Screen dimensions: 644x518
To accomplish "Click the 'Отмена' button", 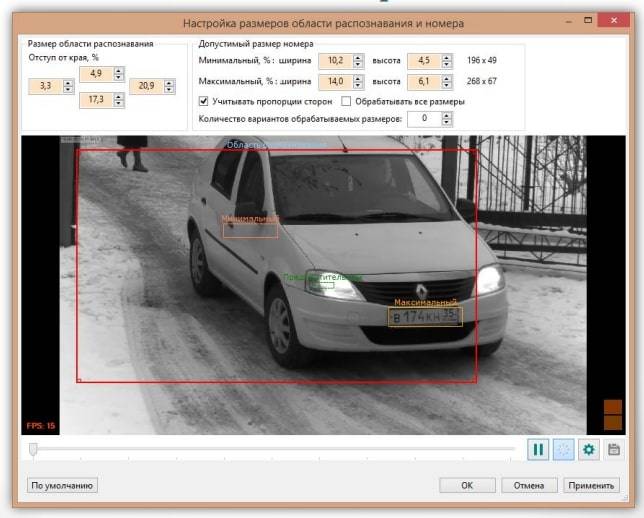I will coord(528,486).
